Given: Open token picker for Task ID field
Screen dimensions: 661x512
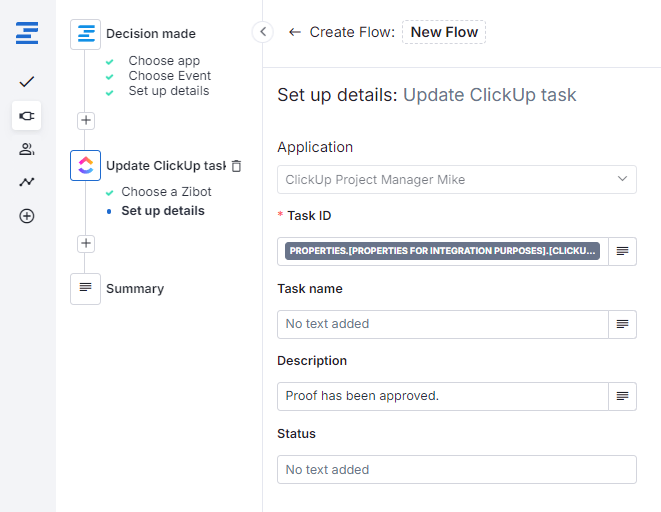Looking at the screenshot, I should (622, 251).
